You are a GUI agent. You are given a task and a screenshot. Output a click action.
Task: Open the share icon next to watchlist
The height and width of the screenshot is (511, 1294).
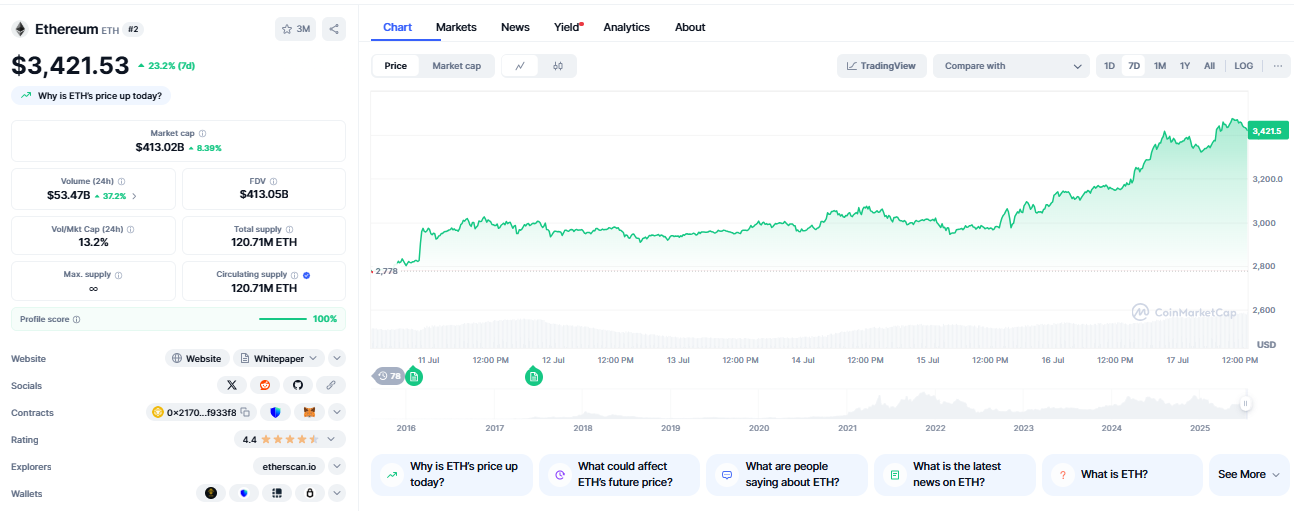pos(334,29)
